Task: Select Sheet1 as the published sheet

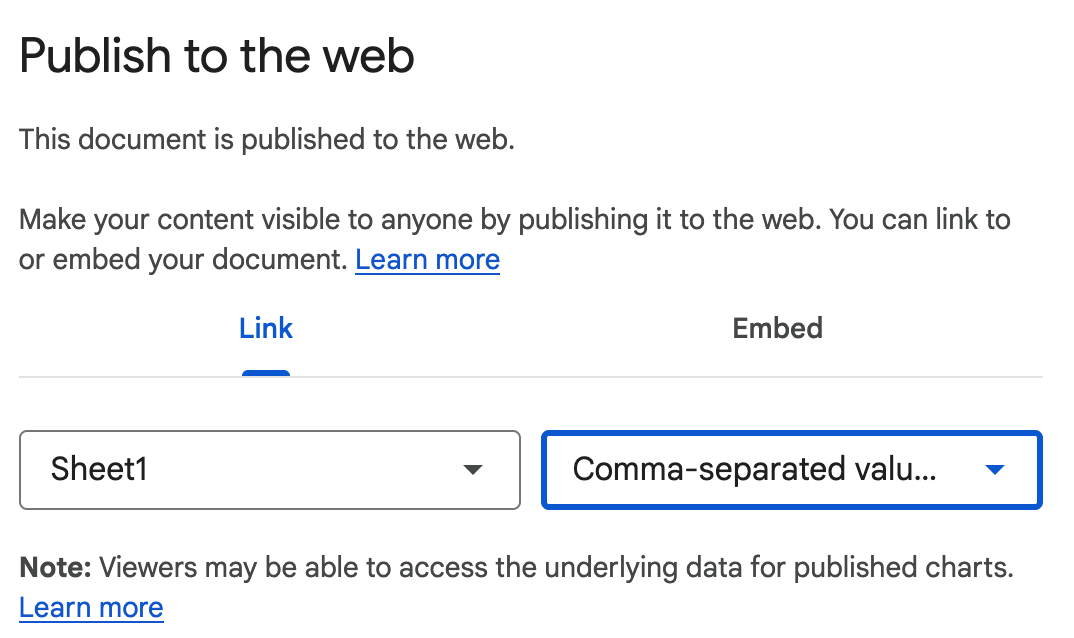Action: coord(270,470)
